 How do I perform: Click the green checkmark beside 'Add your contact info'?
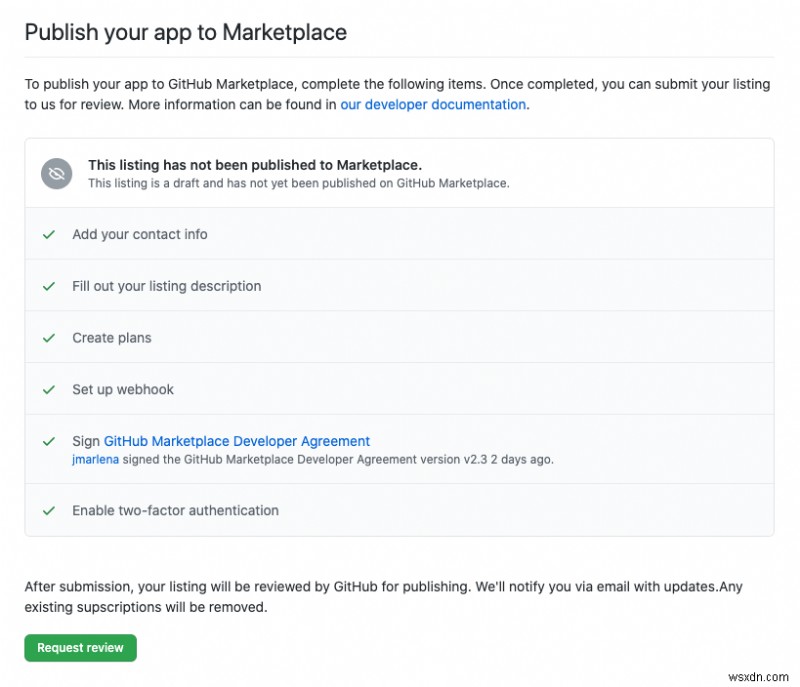pyautogui.click(x=48, y=234)
